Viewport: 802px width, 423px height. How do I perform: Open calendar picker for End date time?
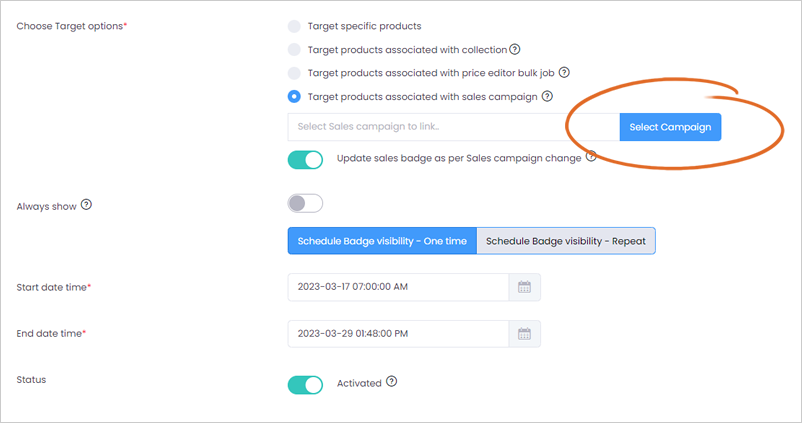point(525,334)
